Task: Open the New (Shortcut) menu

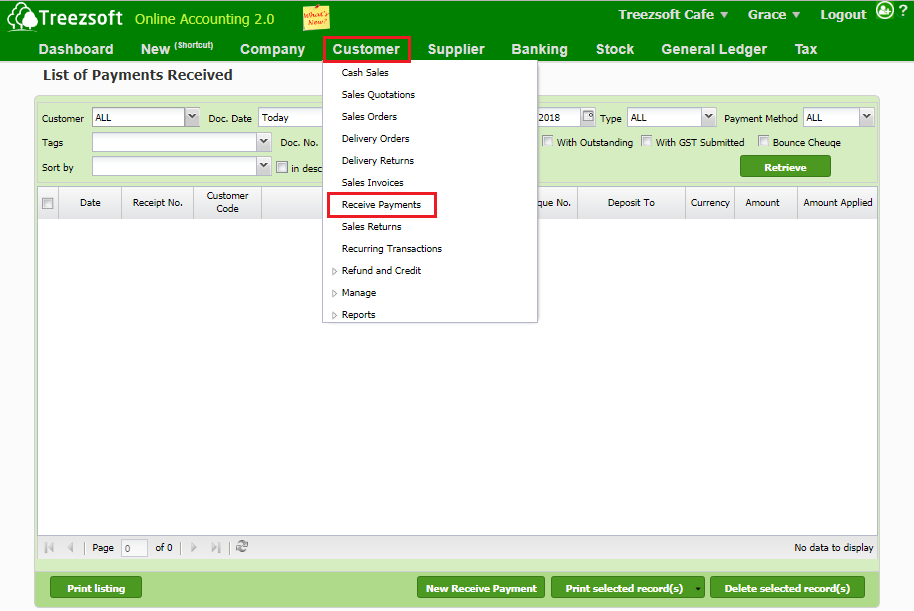Action: click(177, 48)
